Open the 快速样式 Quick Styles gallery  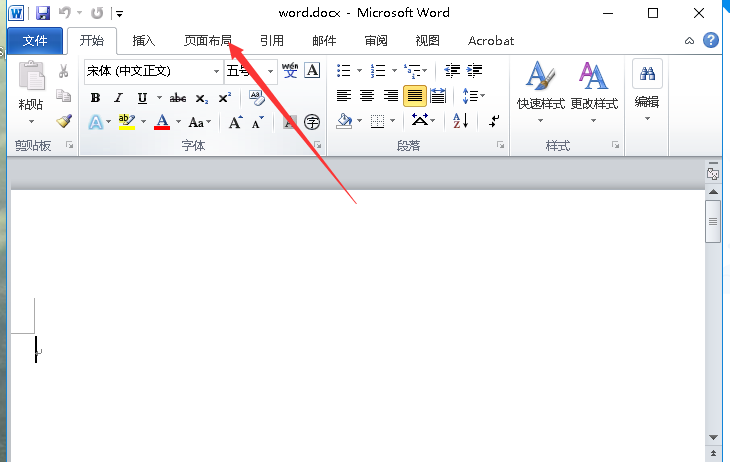(541, 91)
